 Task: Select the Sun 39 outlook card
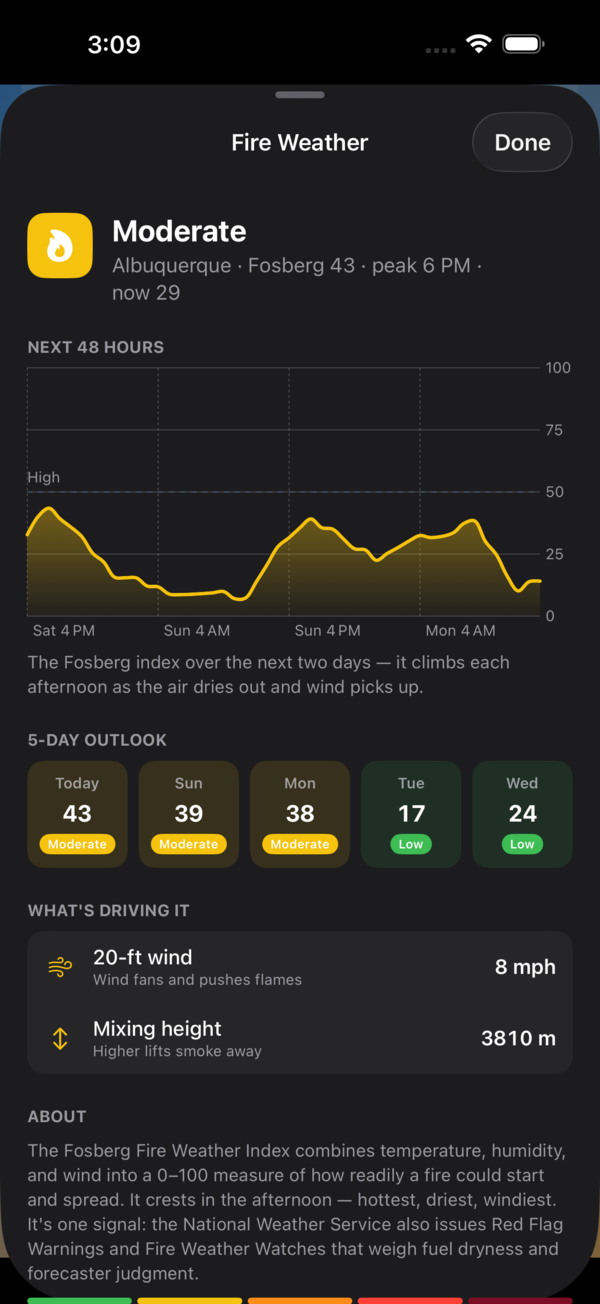tap(189, 814)
